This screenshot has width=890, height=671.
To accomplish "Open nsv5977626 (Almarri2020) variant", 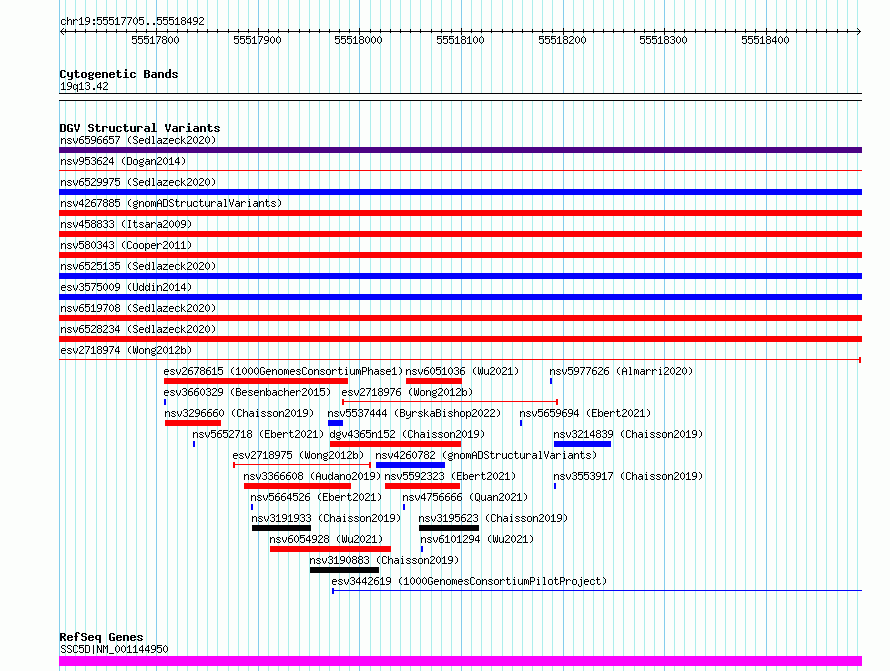I will [x=621, y=371].
